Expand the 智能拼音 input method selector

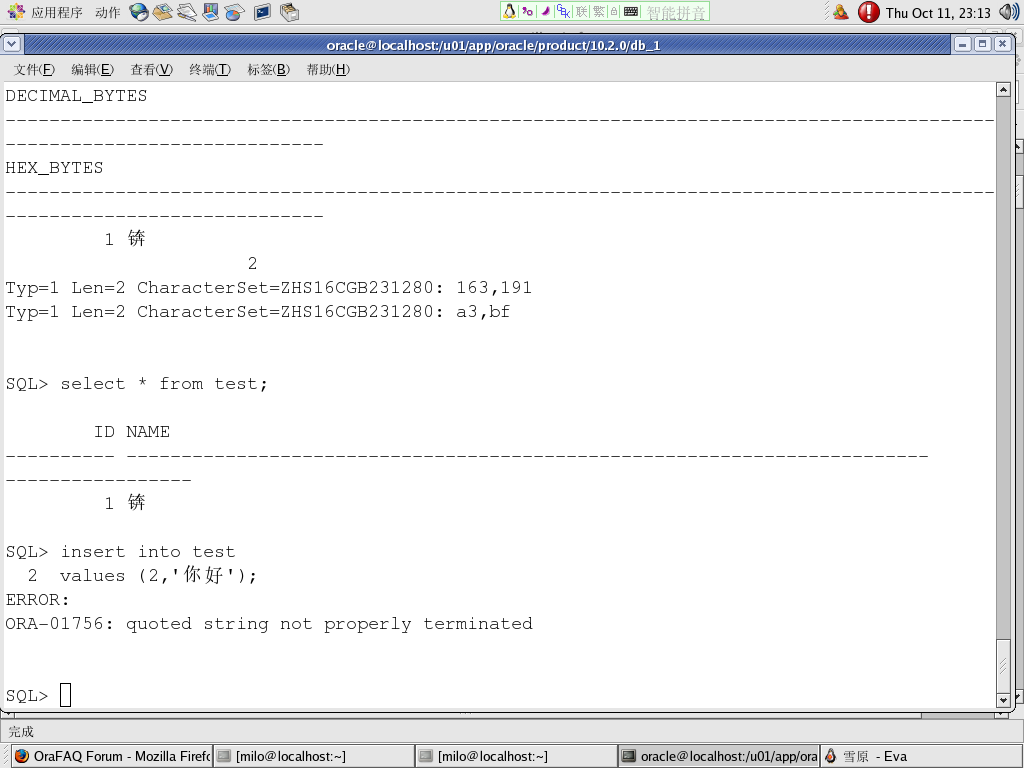click(675, 12)
